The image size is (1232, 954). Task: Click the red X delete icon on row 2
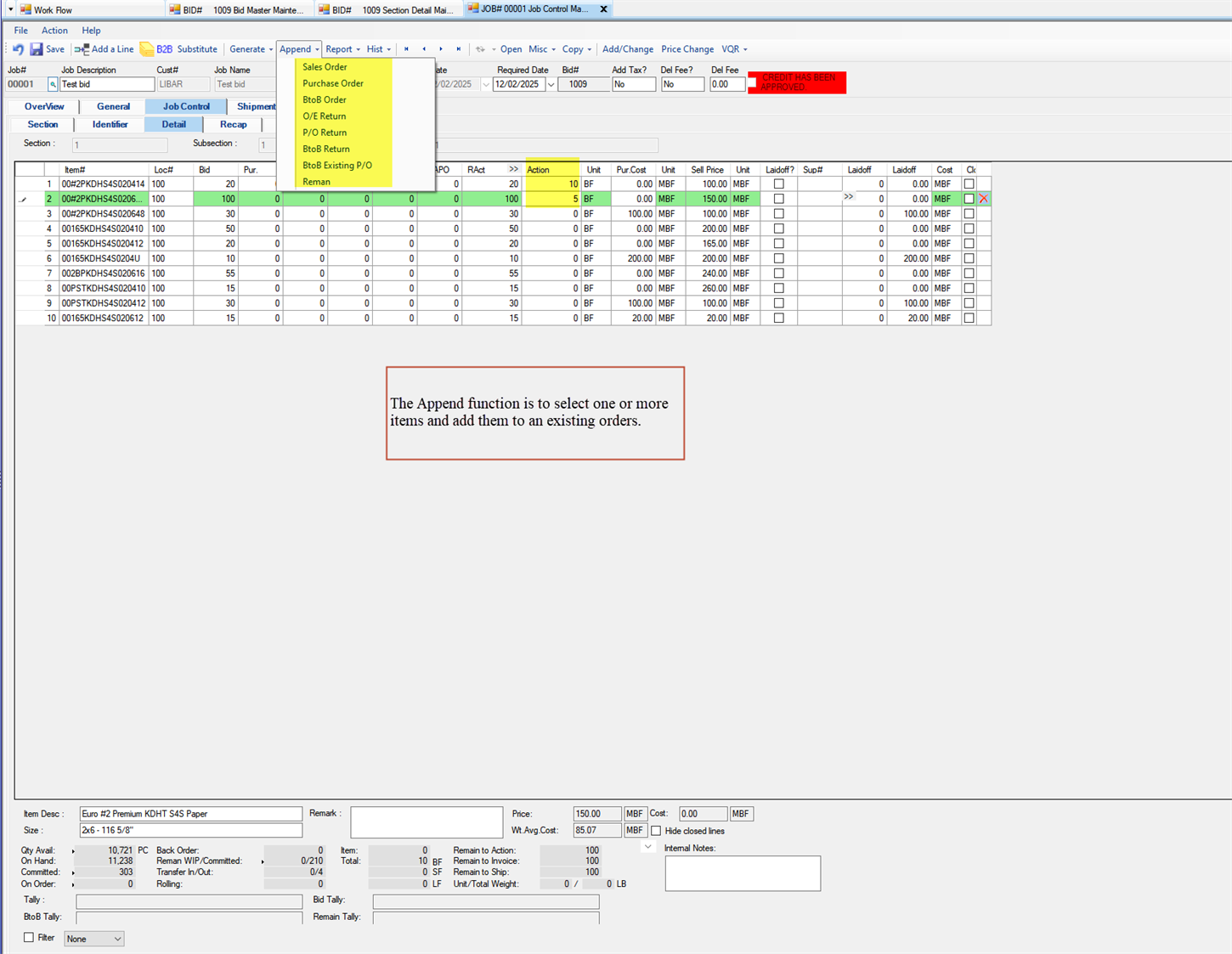tap(984, 199)
